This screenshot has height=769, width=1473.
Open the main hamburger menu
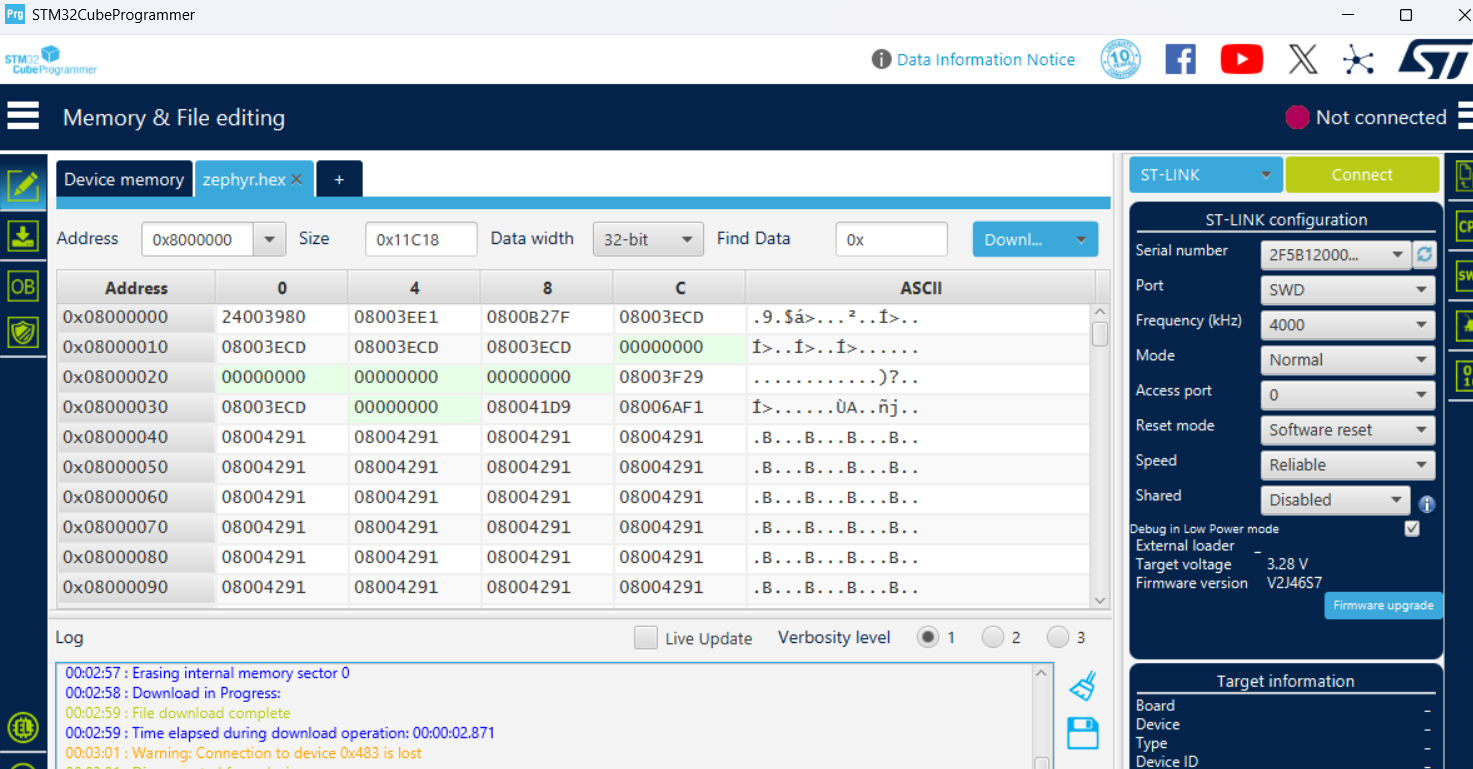click(23, 117)
